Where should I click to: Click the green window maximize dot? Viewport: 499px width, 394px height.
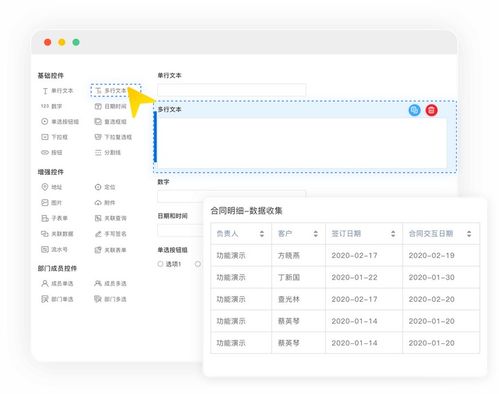coord(76,42)
